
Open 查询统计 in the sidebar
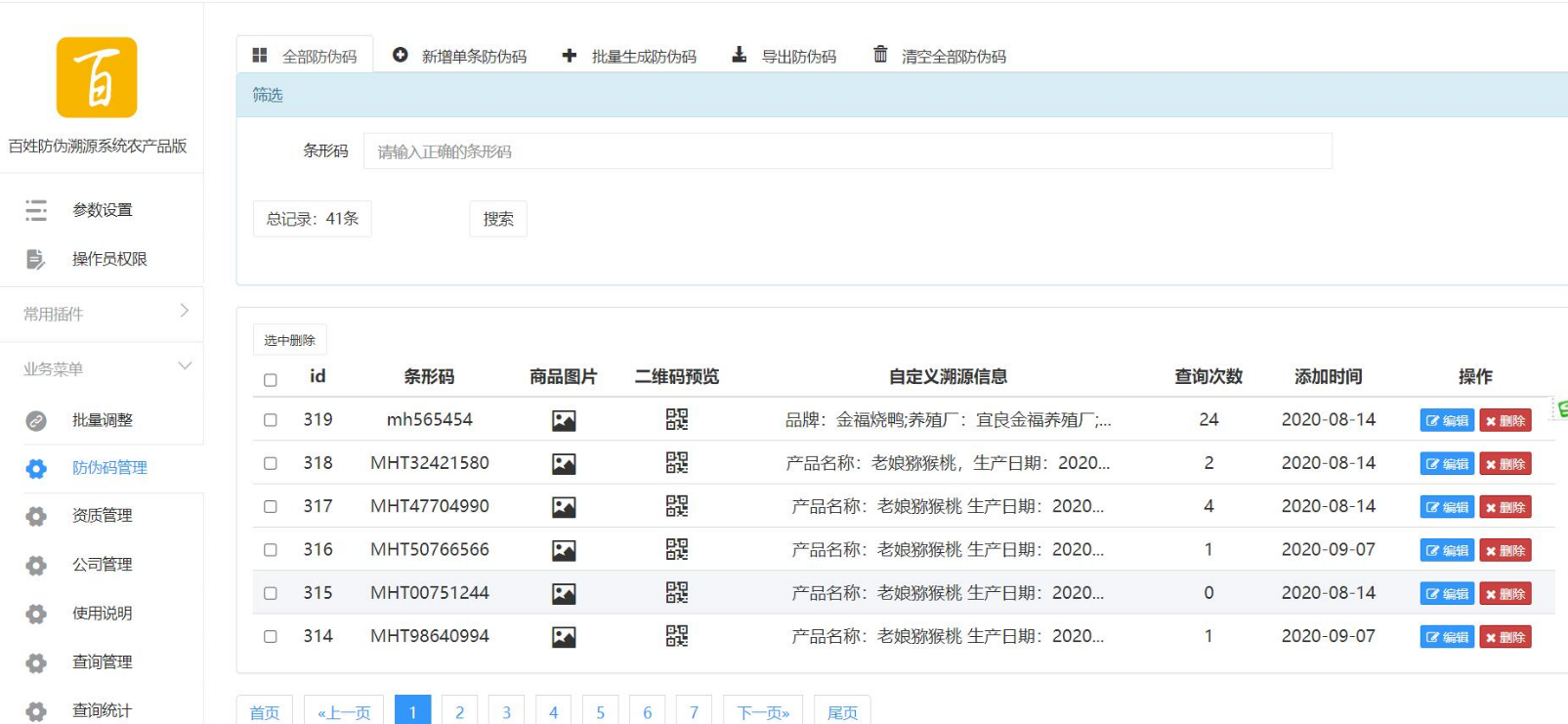[x=102, y=710]
